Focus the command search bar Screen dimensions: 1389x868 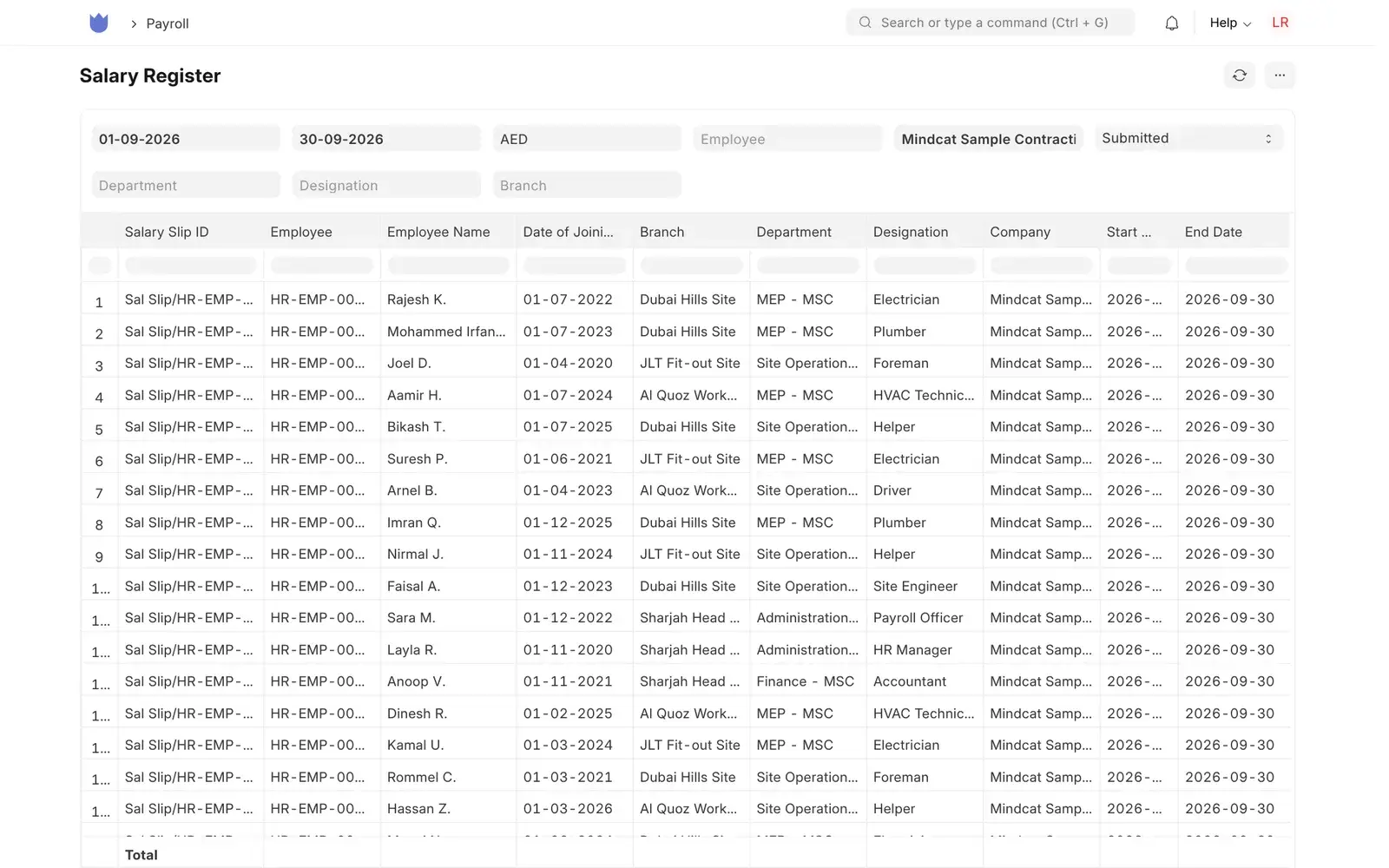(x=990, y=23)
